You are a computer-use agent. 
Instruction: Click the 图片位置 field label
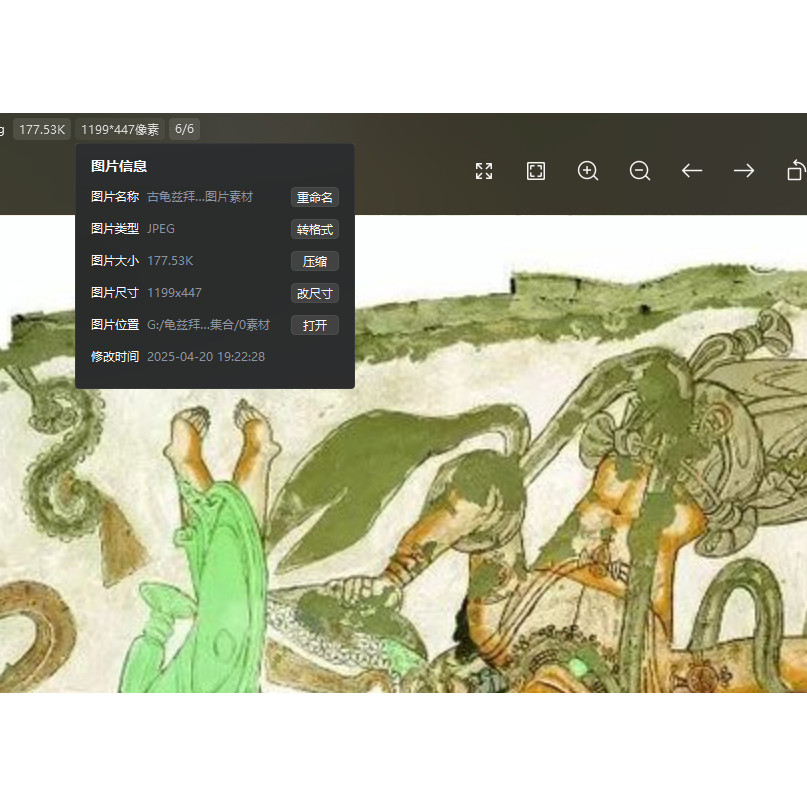tap(115, 325)
